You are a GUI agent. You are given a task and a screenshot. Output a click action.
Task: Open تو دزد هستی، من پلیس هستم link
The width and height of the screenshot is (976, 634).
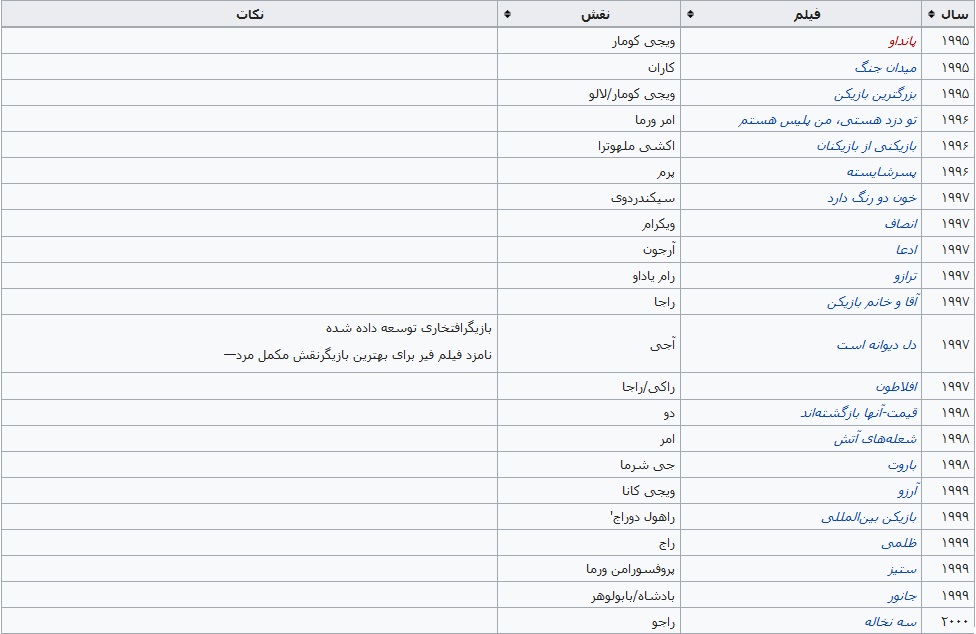pos(828,119)
